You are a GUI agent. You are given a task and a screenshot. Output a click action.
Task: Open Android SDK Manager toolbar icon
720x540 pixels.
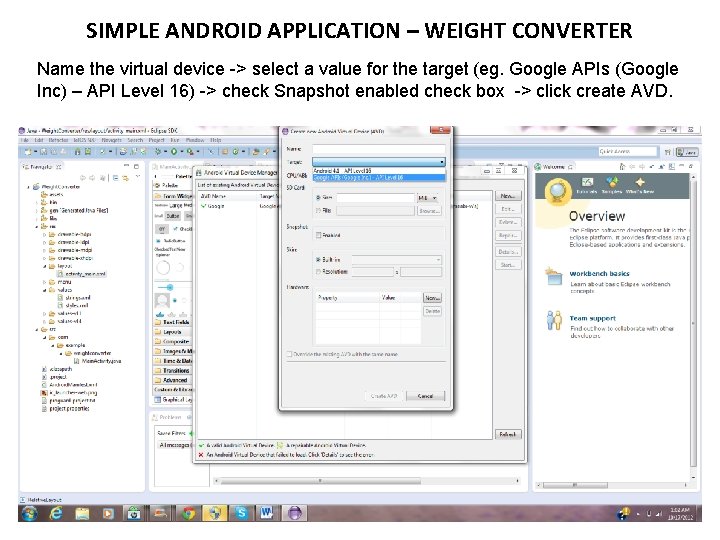click(x=78, y=152)
